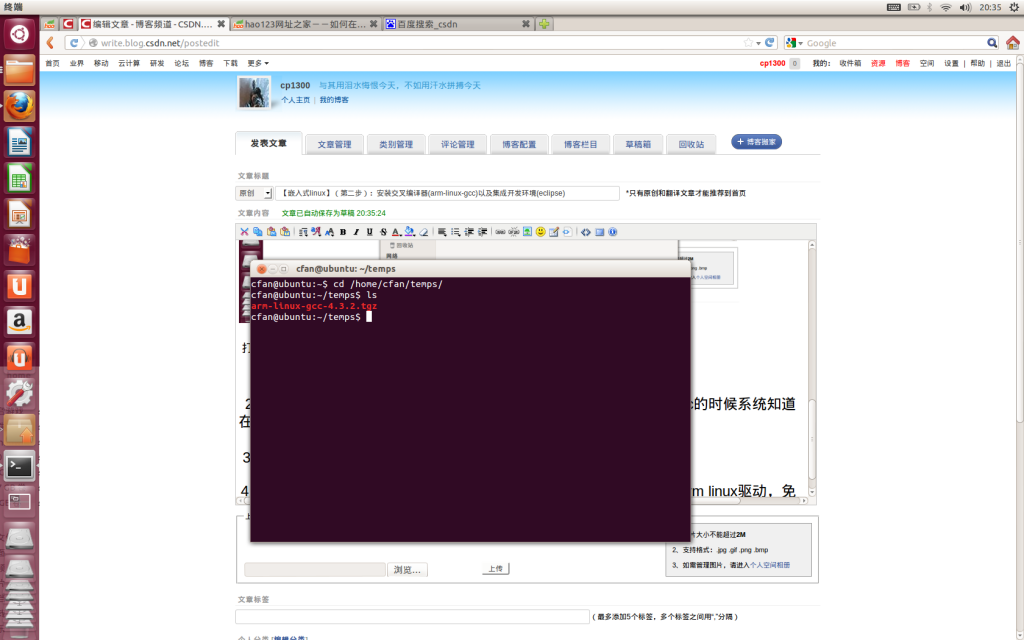1024x640 pixels.
Task: Click the cp1300 profile avatar thumbnail
Action: click(x=253, y=92)
